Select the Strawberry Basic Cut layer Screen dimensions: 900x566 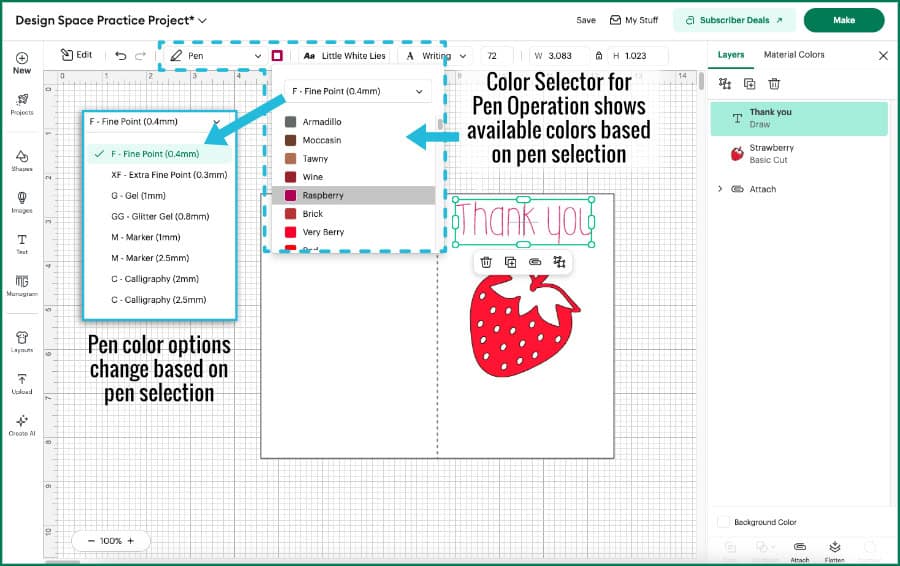(x=799, y=153)
